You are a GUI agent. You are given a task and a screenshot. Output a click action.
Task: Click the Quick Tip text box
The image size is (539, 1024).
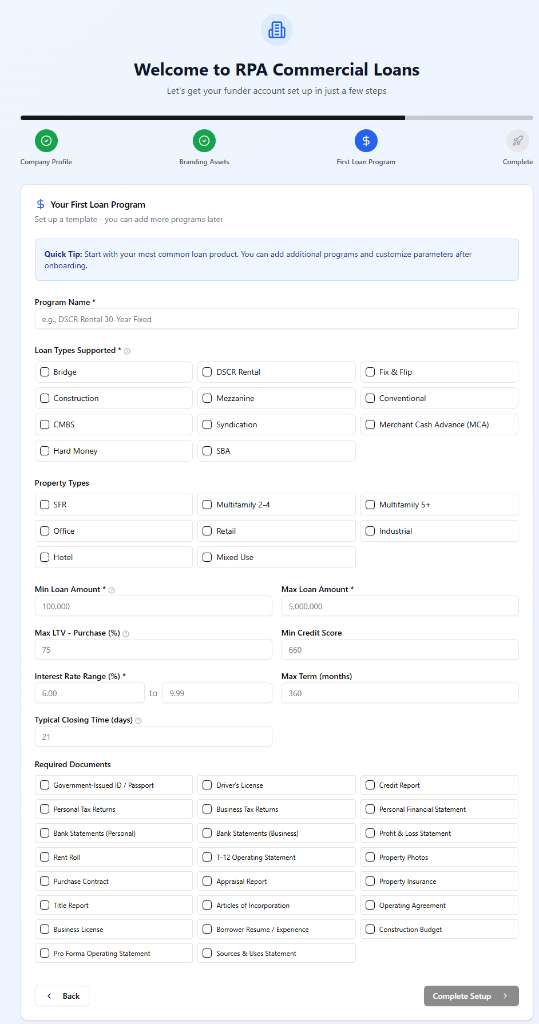(276, 260)
